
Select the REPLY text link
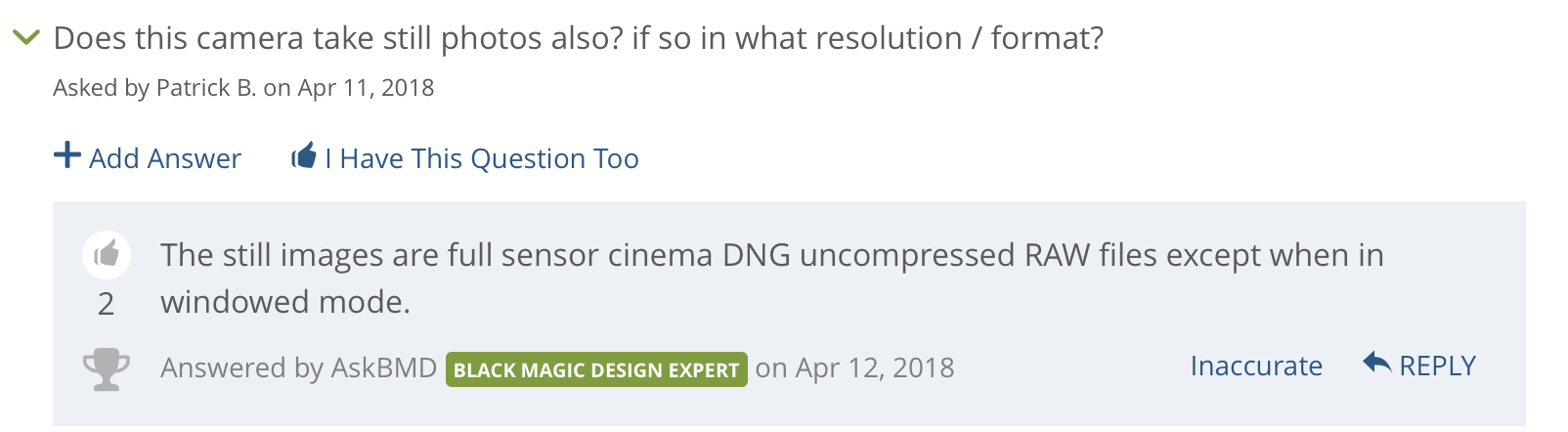click(1437, 366)
